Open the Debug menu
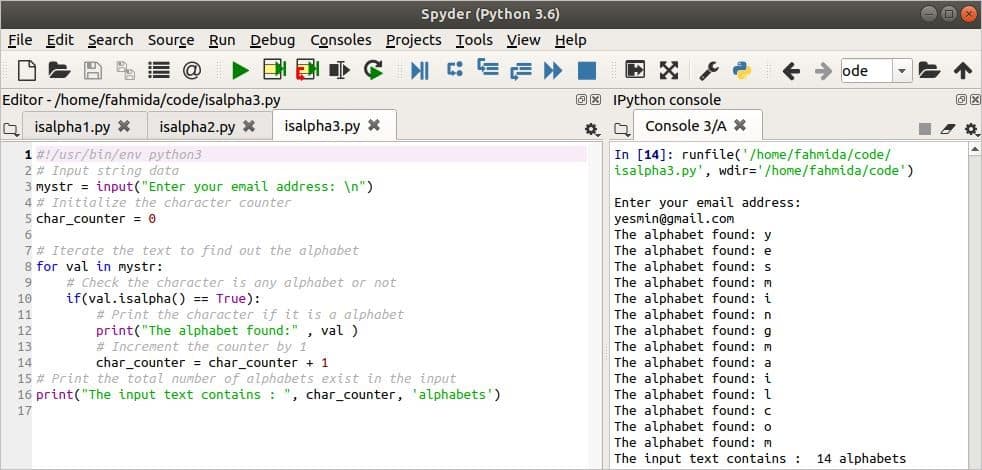This screenshot has height=470, width=982. pos(272,40)
